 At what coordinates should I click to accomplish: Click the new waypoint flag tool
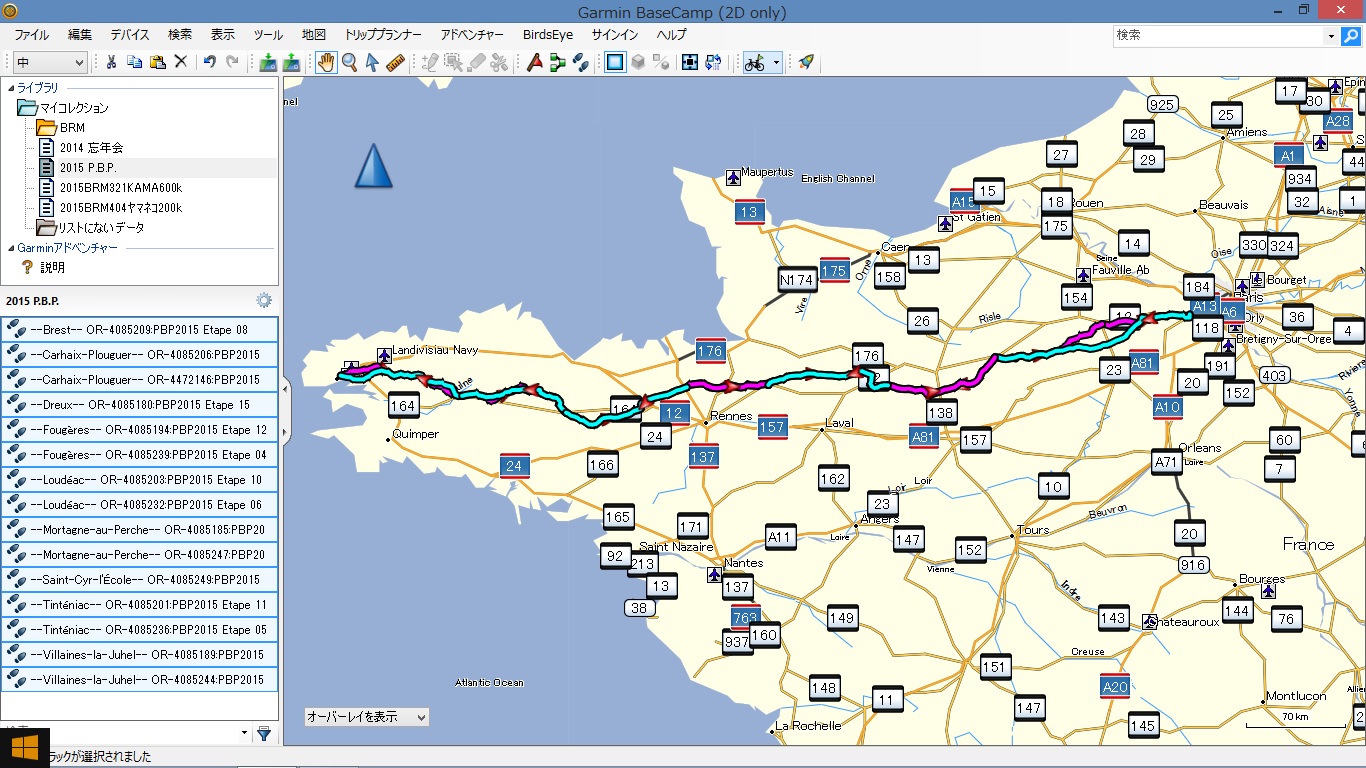pos(534,62)
